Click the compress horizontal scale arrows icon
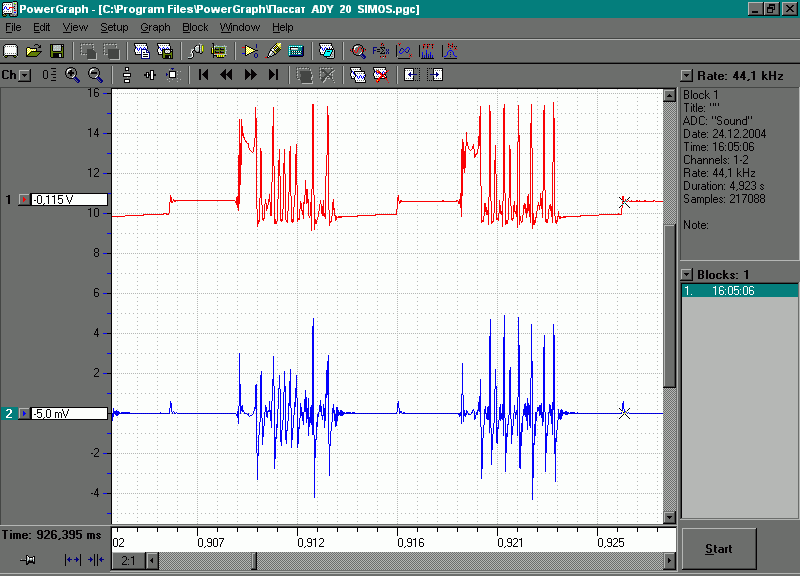Screen dimensions: 800x576 click(95, 560)
